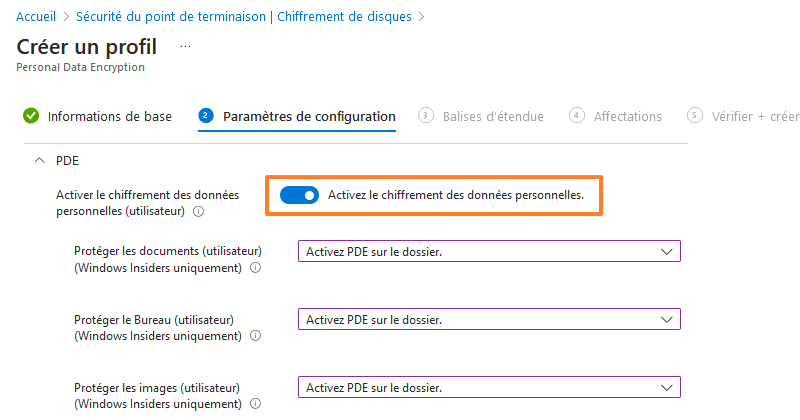Click info icon beside Protéger les documents
Screen dimensions: 800x420
(255, 268)
